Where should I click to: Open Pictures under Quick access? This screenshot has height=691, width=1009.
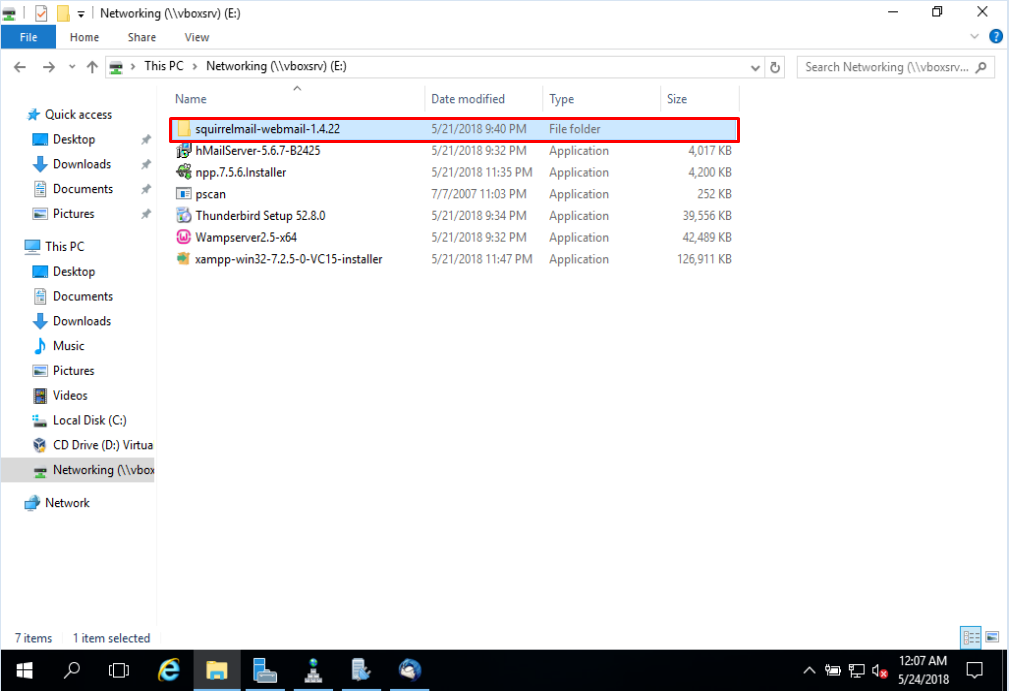(73, 214)
